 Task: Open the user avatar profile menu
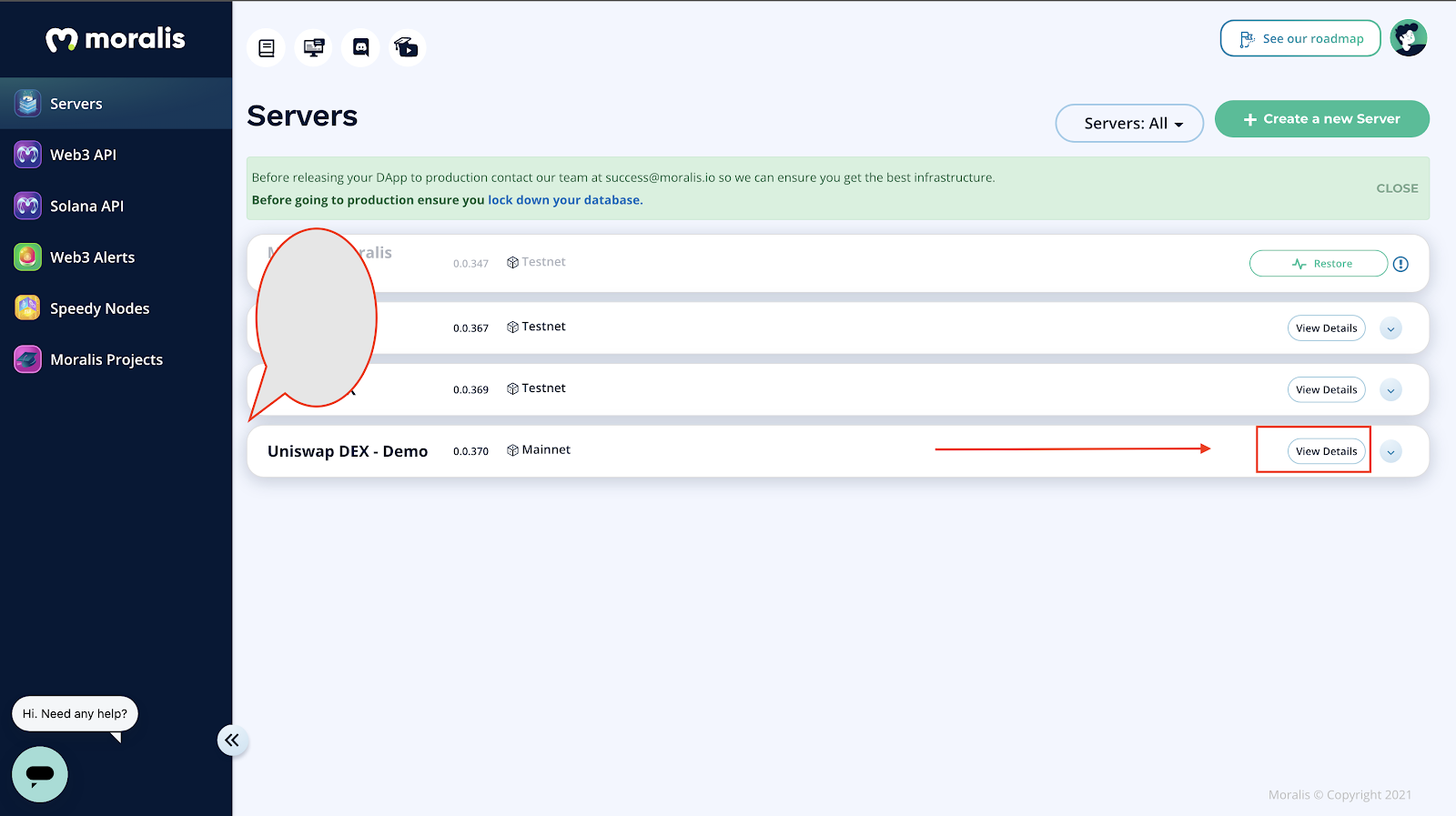click(1409, 38)
